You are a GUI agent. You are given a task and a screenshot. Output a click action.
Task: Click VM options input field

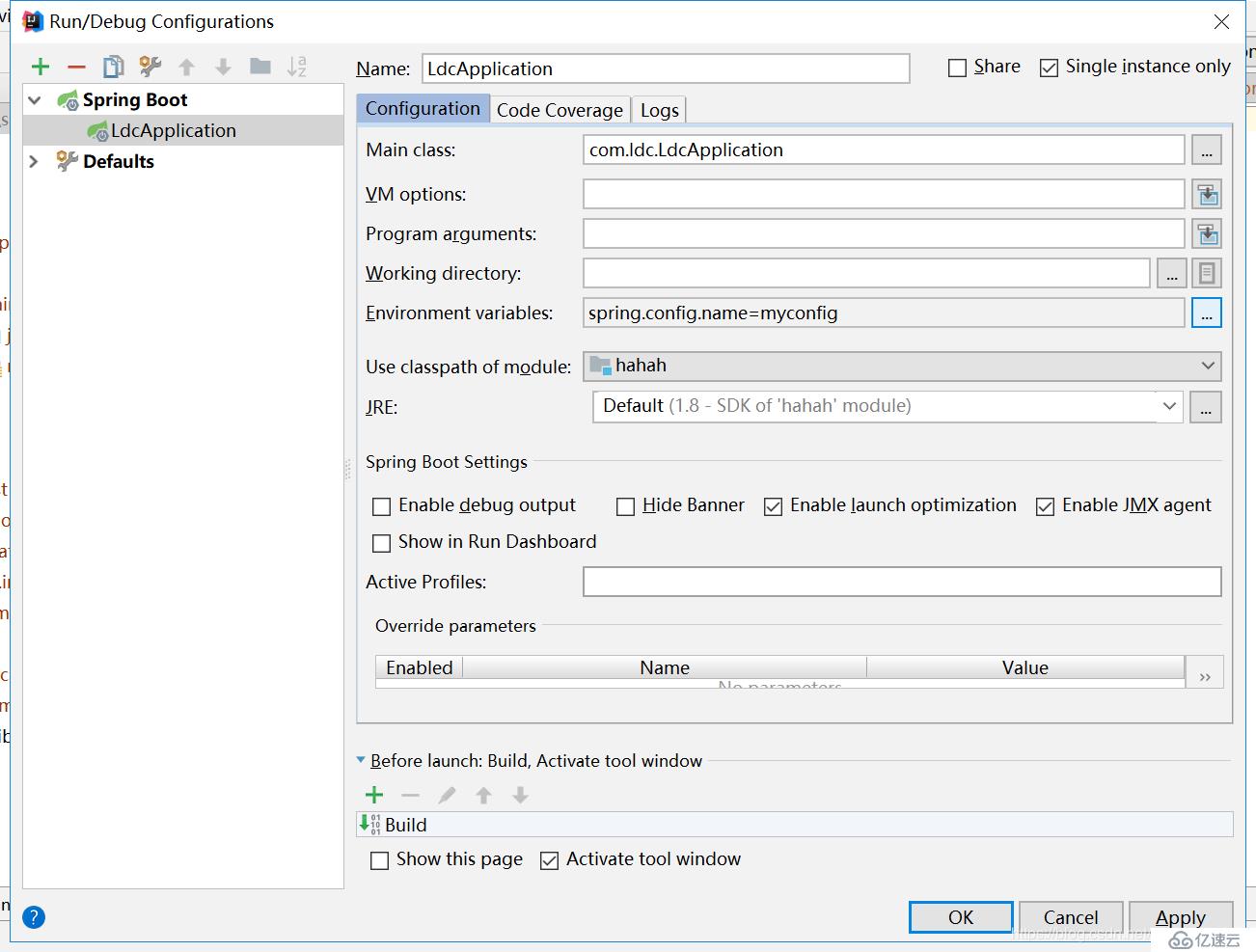[x=884, y=194]
